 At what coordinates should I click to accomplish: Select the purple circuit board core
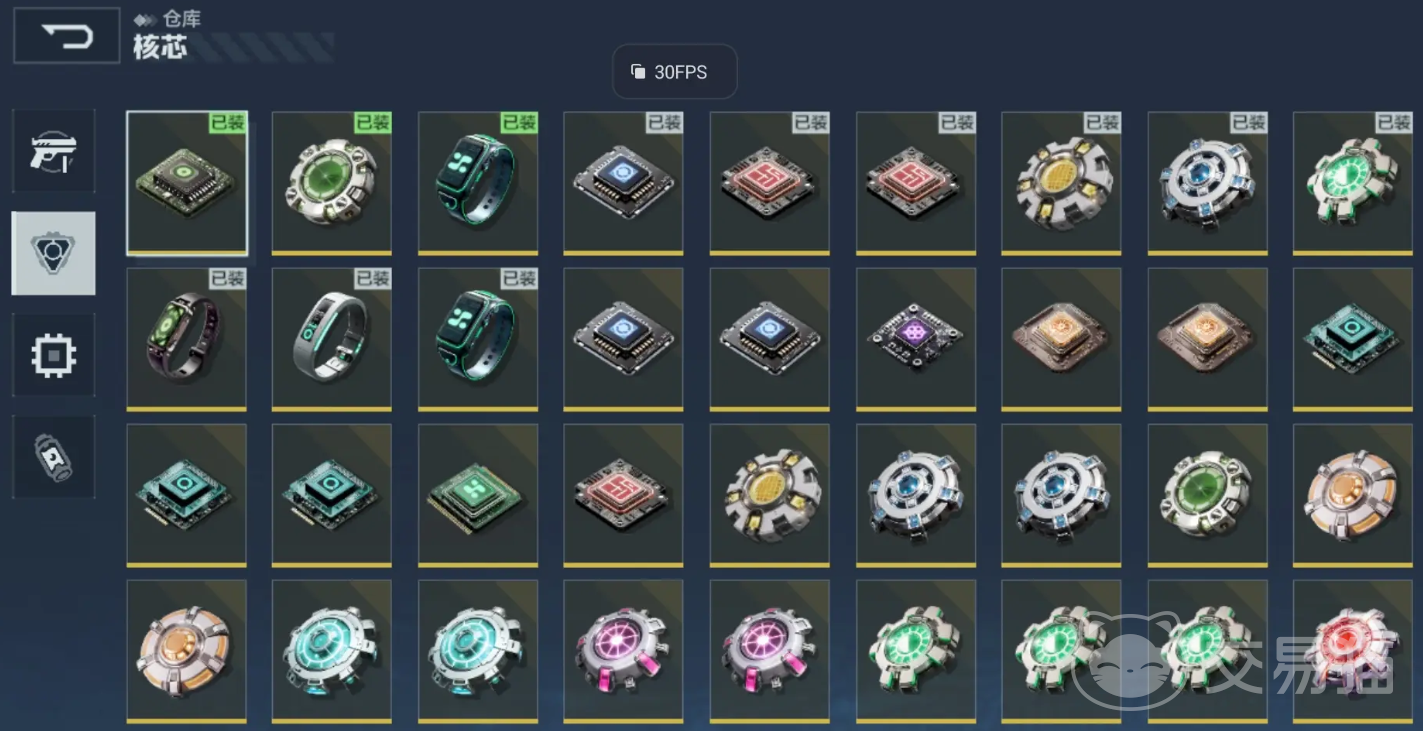(916, 339)
